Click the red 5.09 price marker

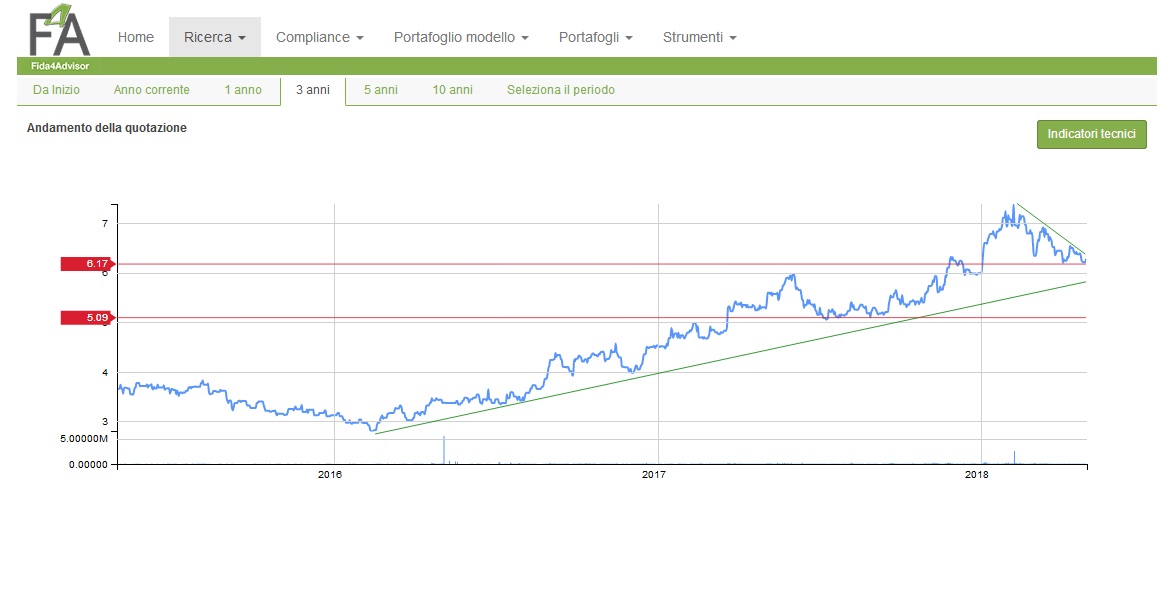pos(88,317)
